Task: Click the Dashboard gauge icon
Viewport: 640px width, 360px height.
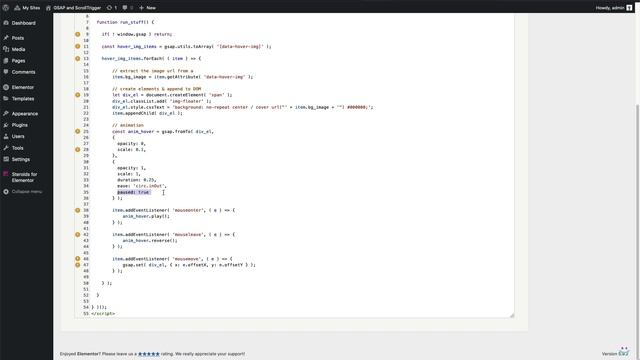Action: pyautogui.click(x=6, y=23)
